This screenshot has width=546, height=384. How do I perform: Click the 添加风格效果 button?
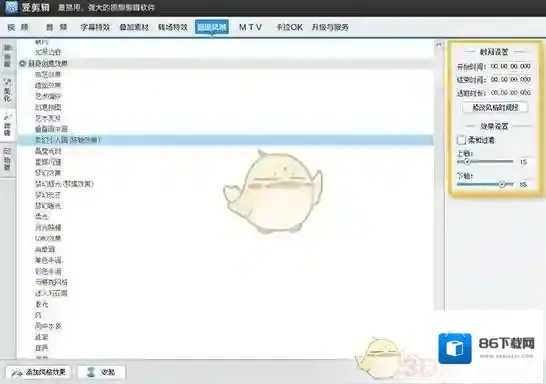[38, 372]
